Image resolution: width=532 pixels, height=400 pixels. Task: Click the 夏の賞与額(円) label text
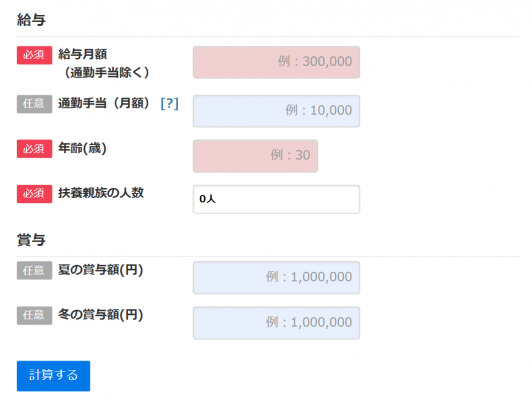pos(100,270)
